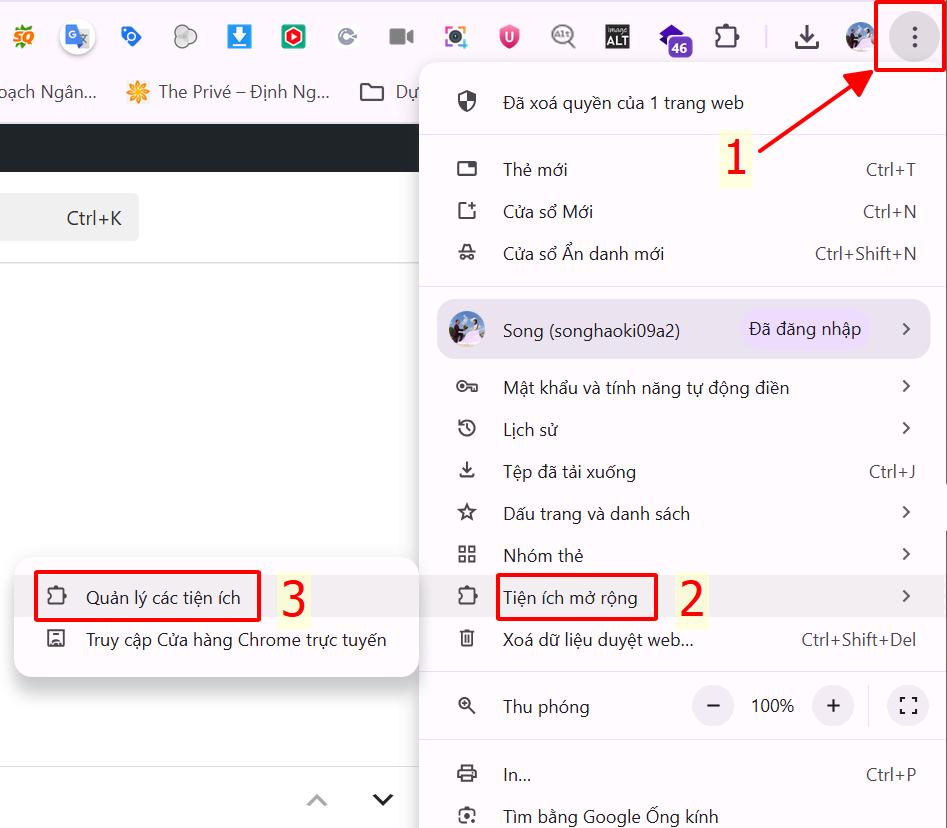Click the graduation cap extension with 46 badge
Screen dimensions: 947x828
click(x=675, y=40)
